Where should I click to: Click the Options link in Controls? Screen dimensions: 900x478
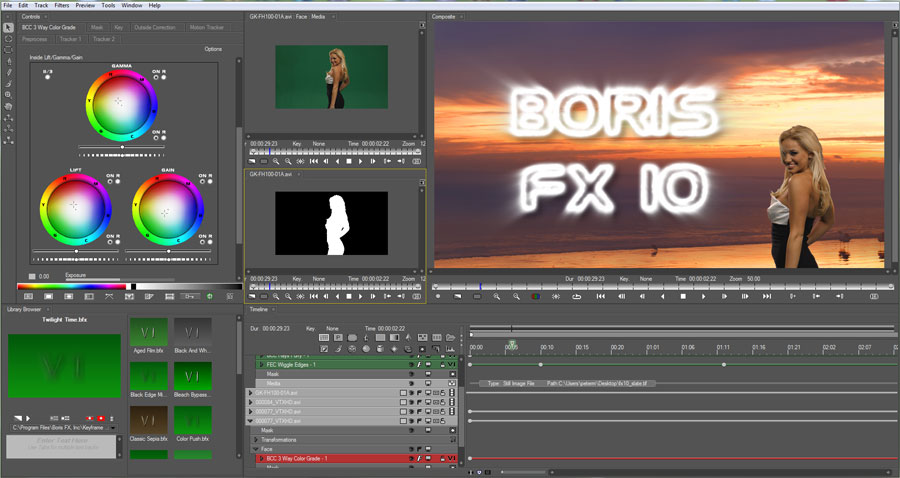pyautogui.click(x=213, y=49)
